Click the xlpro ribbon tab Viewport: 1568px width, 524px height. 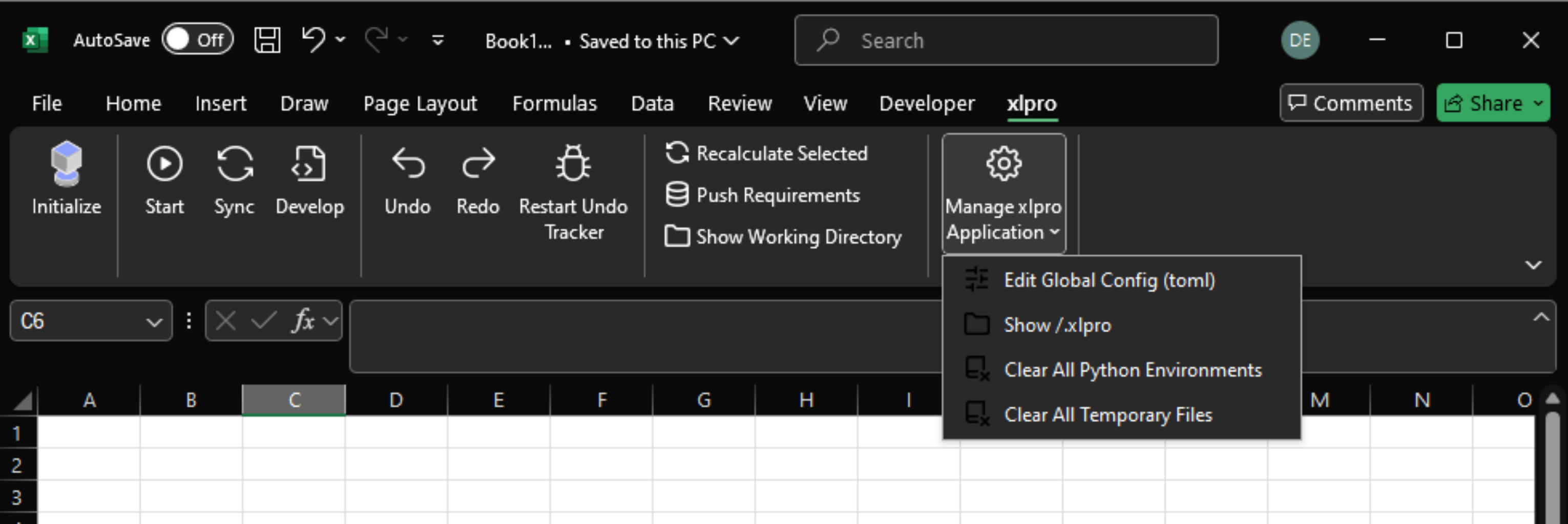(1032, 103)
